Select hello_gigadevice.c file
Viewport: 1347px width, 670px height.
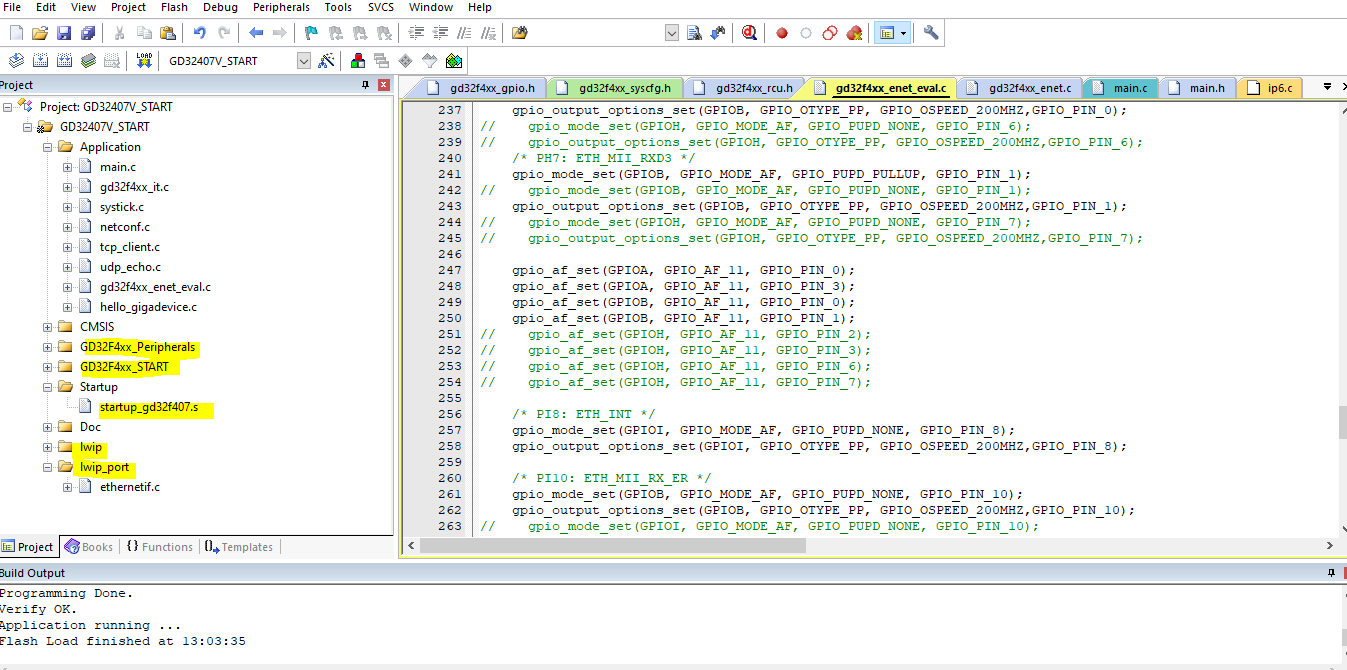148,307
